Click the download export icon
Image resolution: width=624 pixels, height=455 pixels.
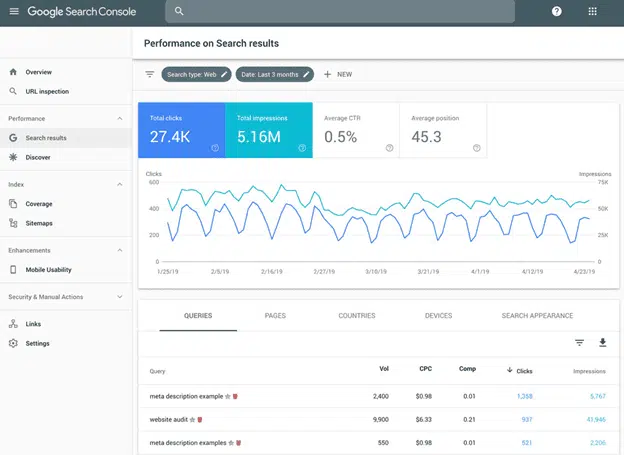click(x=603, y=343)
